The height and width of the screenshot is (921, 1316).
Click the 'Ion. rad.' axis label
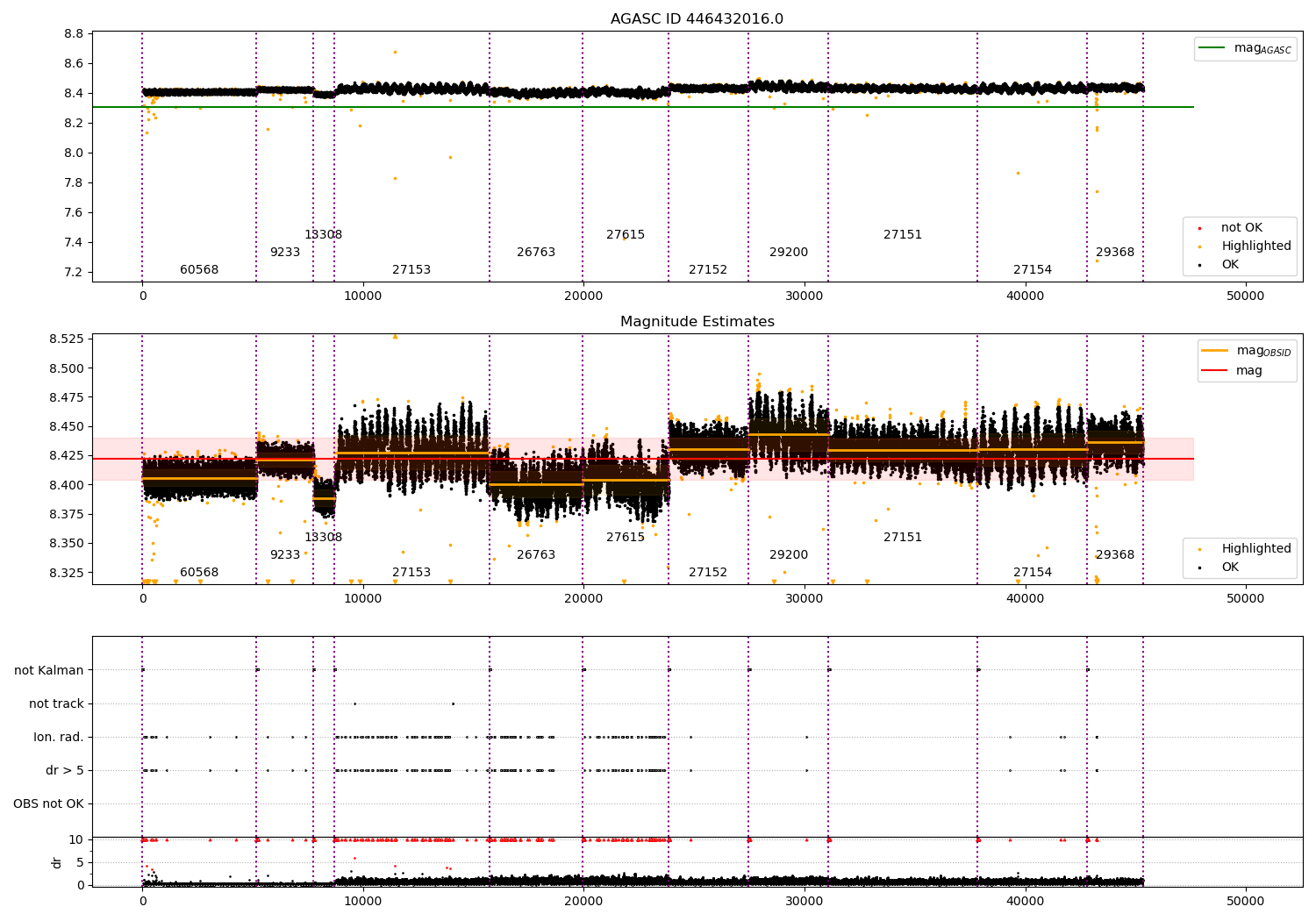coord(59,737)
